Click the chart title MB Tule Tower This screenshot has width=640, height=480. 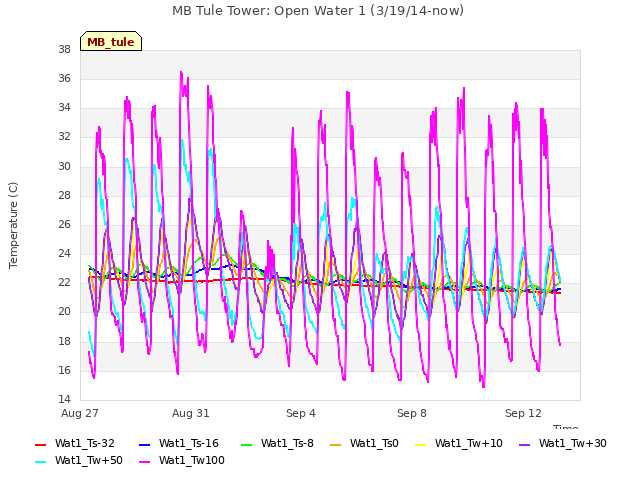318,11
